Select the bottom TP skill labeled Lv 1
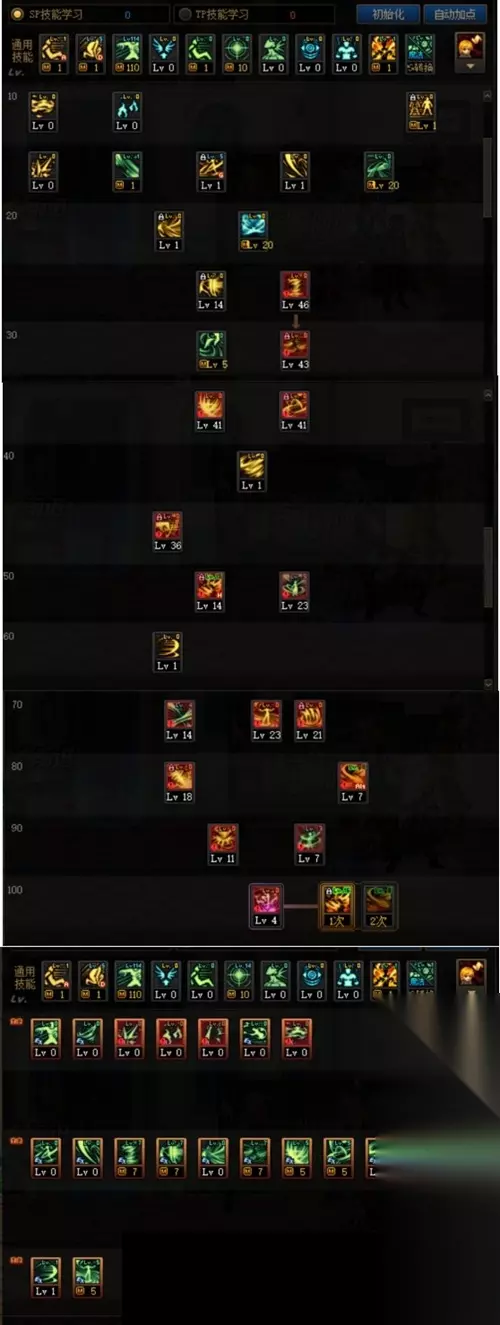 pyautogui.click(x=45, y=1277)
